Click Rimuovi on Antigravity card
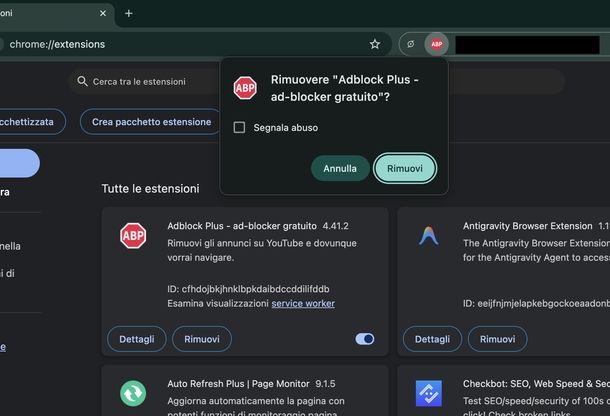The image size is (610, 416). pos(498,339)
